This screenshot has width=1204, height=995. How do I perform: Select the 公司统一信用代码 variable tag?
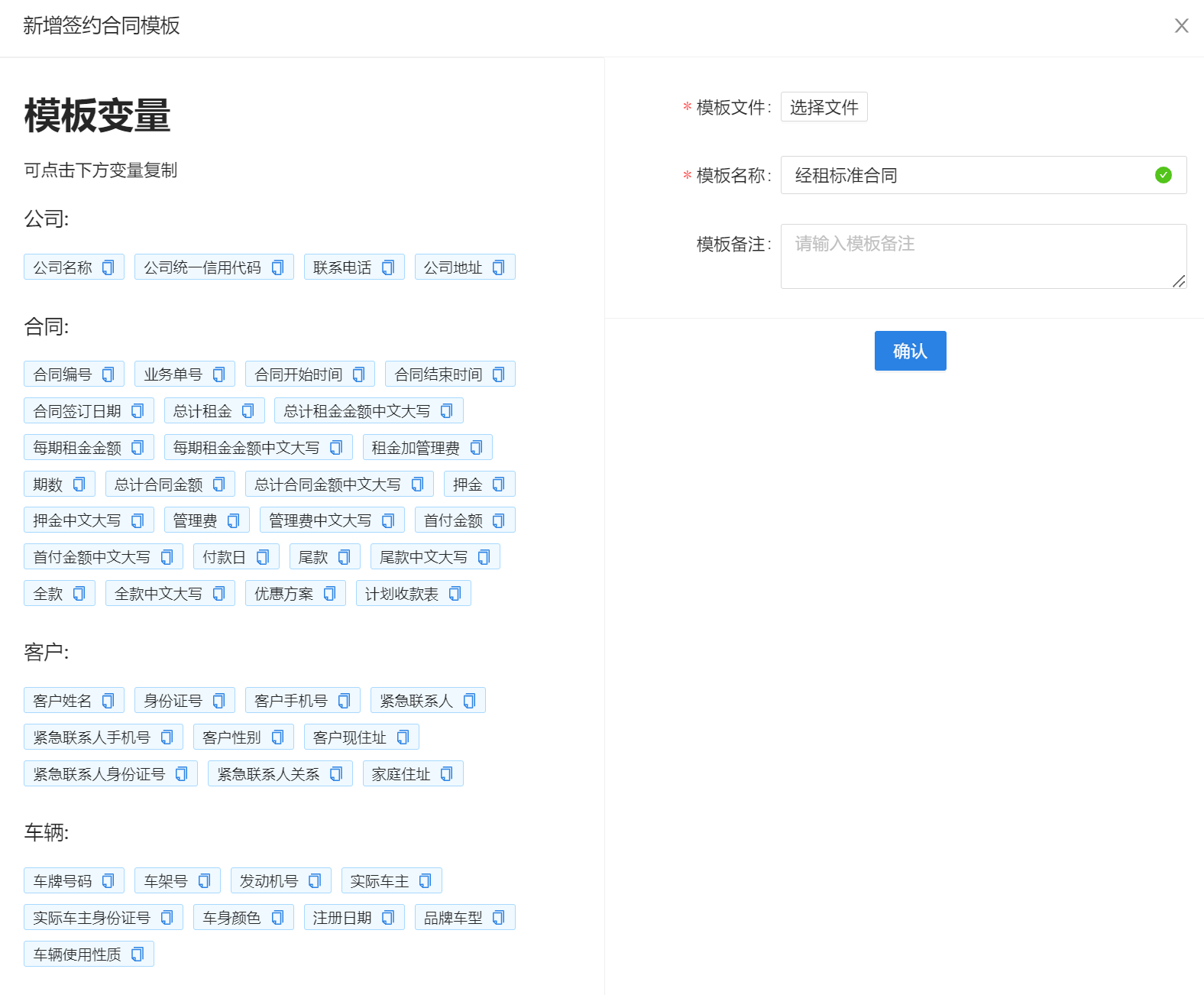[202, 267]
